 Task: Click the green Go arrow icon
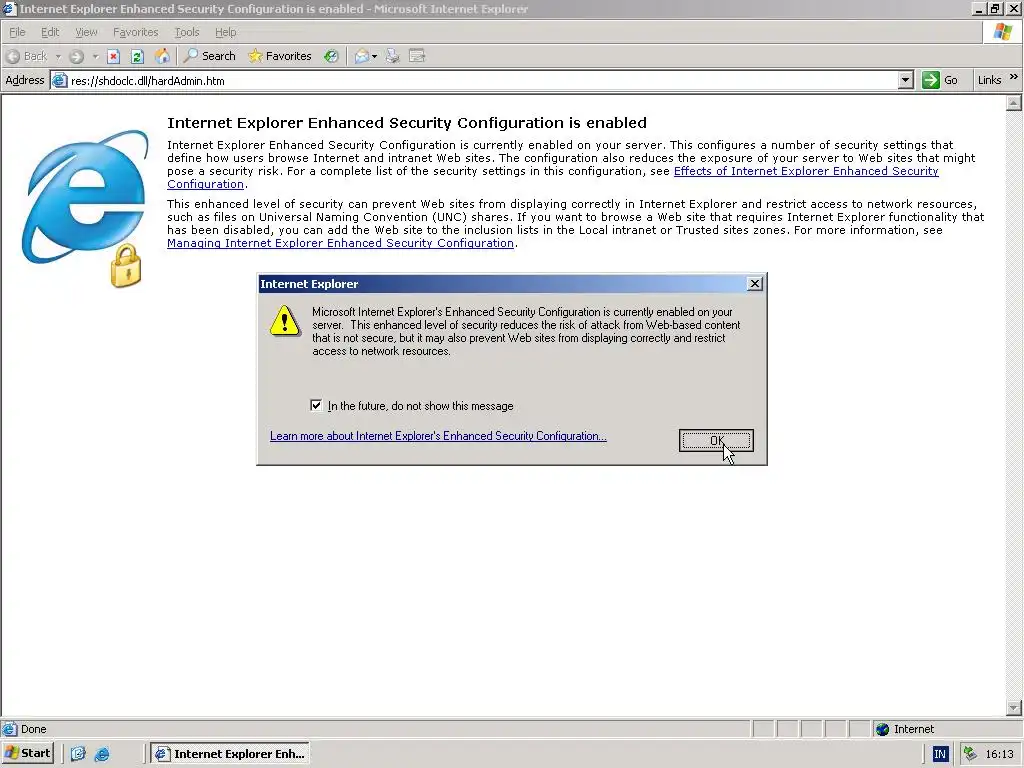pos(931,80)
